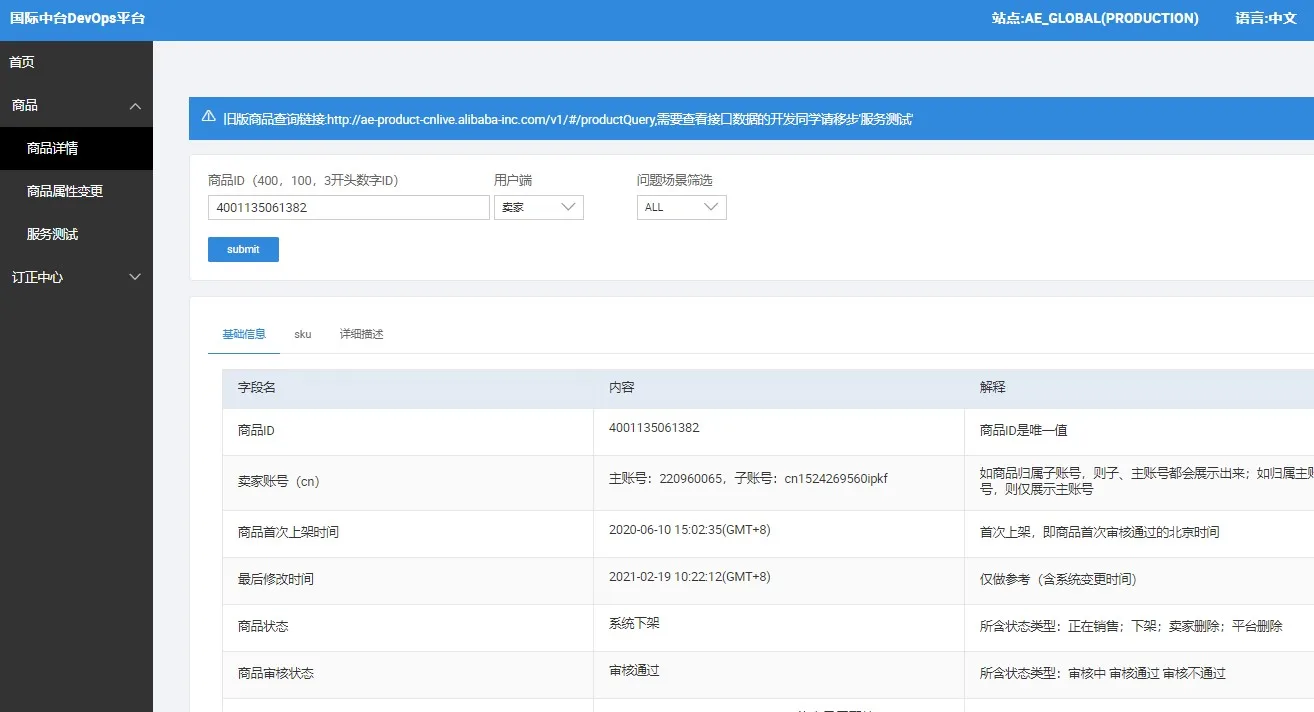Click the 国际中台DevOps平台 header title
Screen dimensions: 1314x712
tap(77, 18)
